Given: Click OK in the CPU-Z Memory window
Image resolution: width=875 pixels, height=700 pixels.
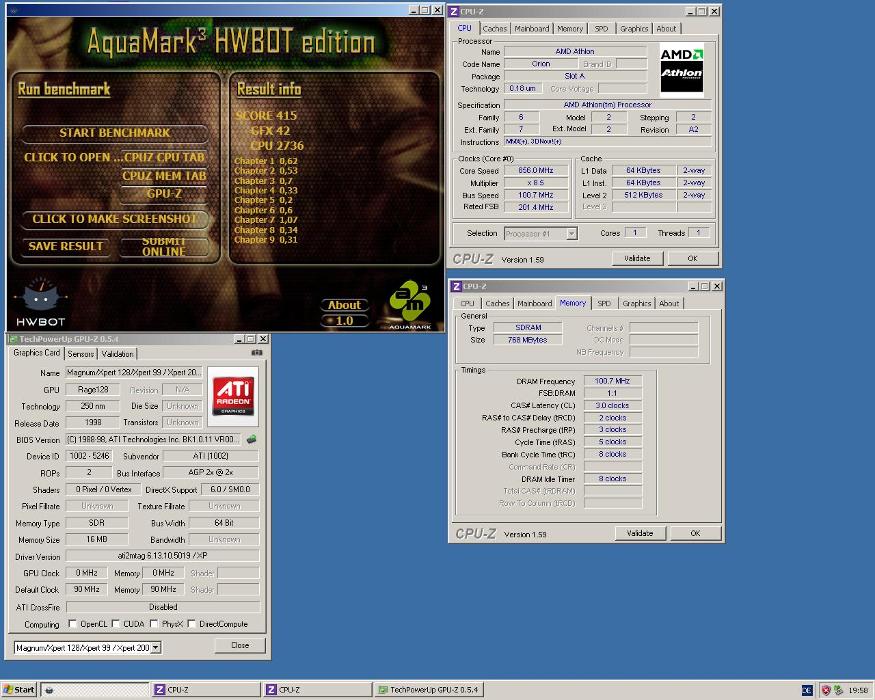Looking at the screenshot, I should pyautogui.click(x=695, y=533).
